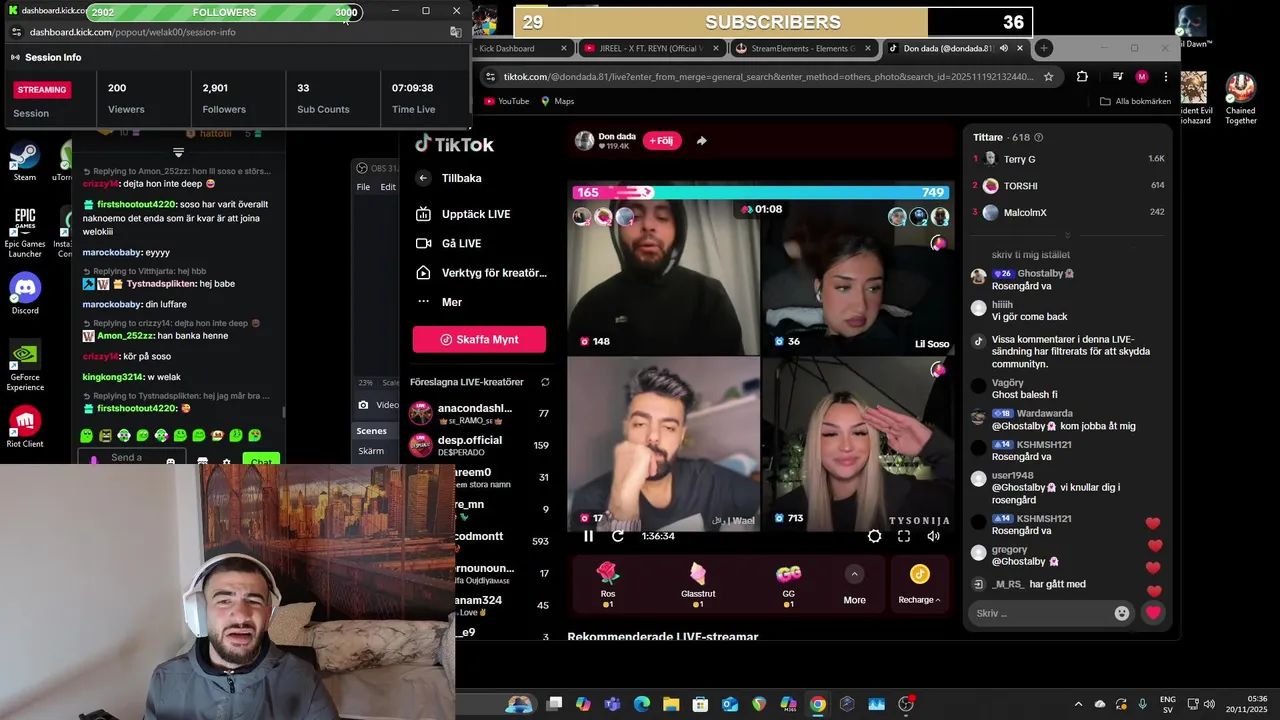Image resolution: width=1280 pixels, height=720 pixels.
Task: Open the Mer option in TikTok sidebar
Action: [438, 302]
